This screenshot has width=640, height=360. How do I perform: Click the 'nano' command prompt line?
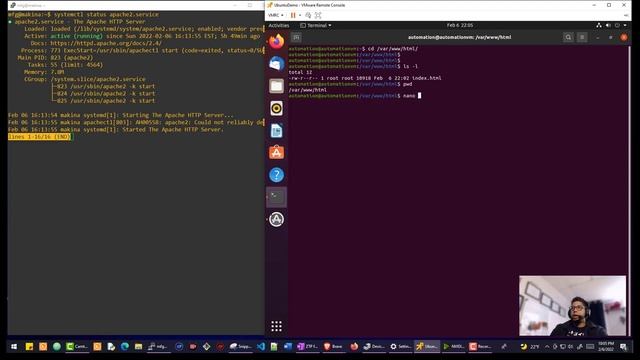click(x=354, y=96)
